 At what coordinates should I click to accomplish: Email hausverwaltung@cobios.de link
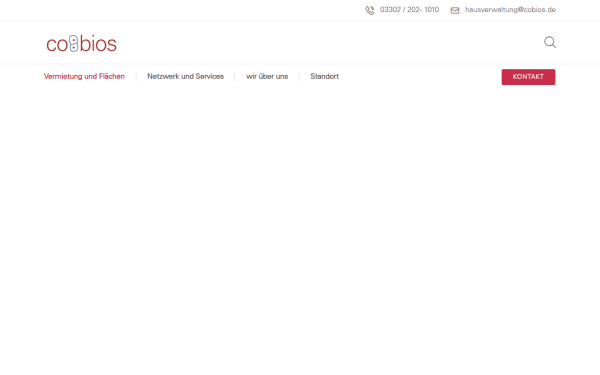[510, 10]
